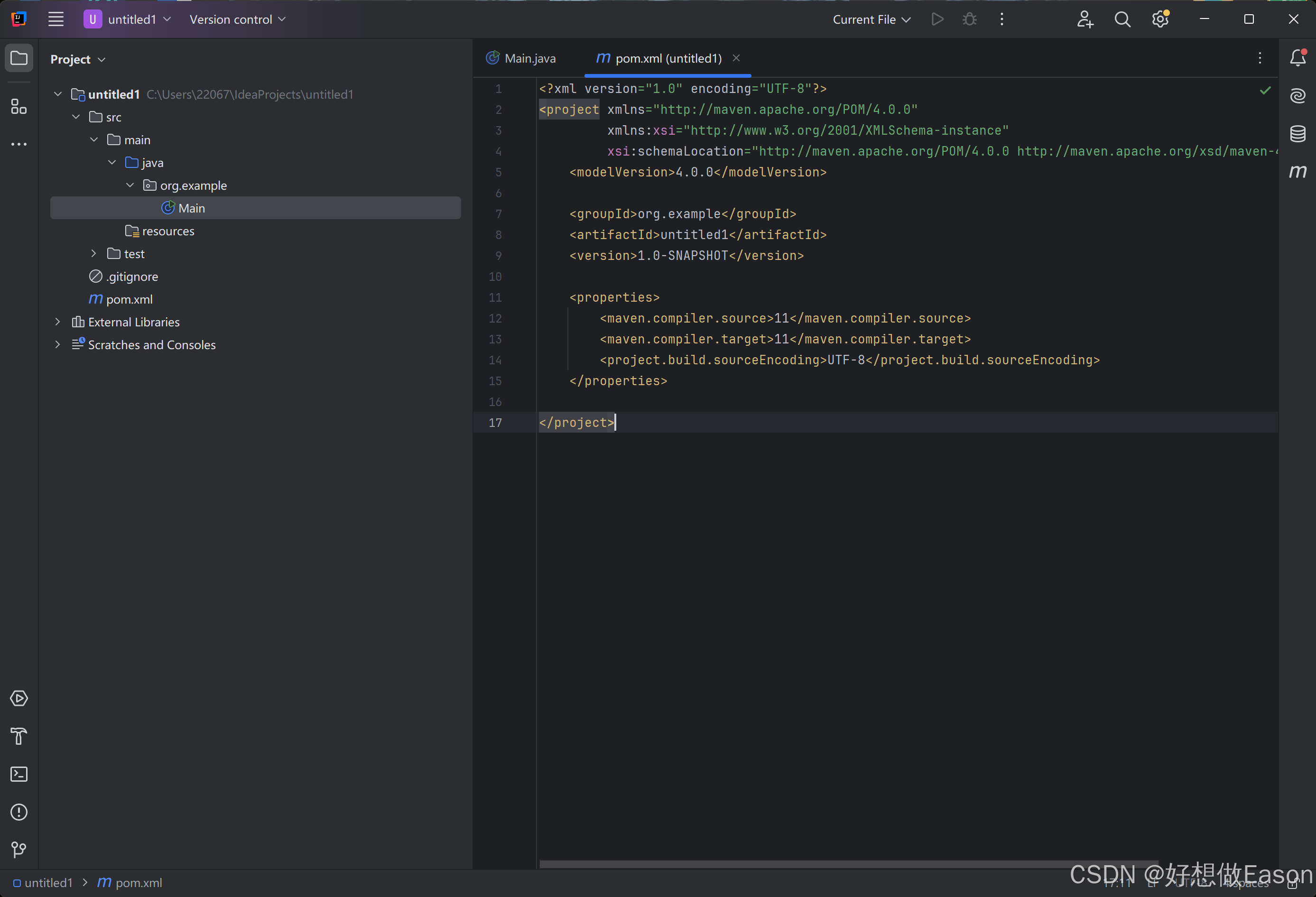Open the Version control menu
The height and width of the screenshot is (897, 1316).
click(237, 19)
